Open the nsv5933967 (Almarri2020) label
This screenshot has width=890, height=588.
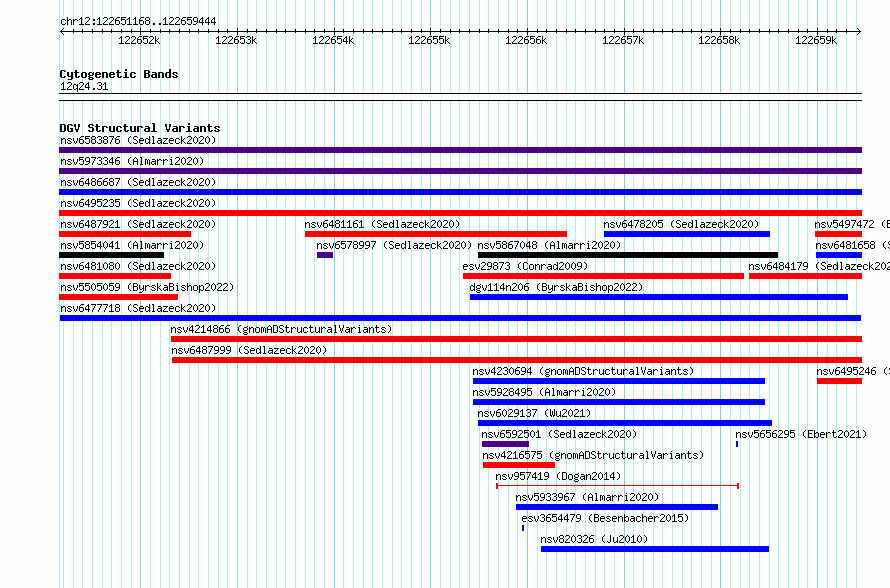click(587, 497)
